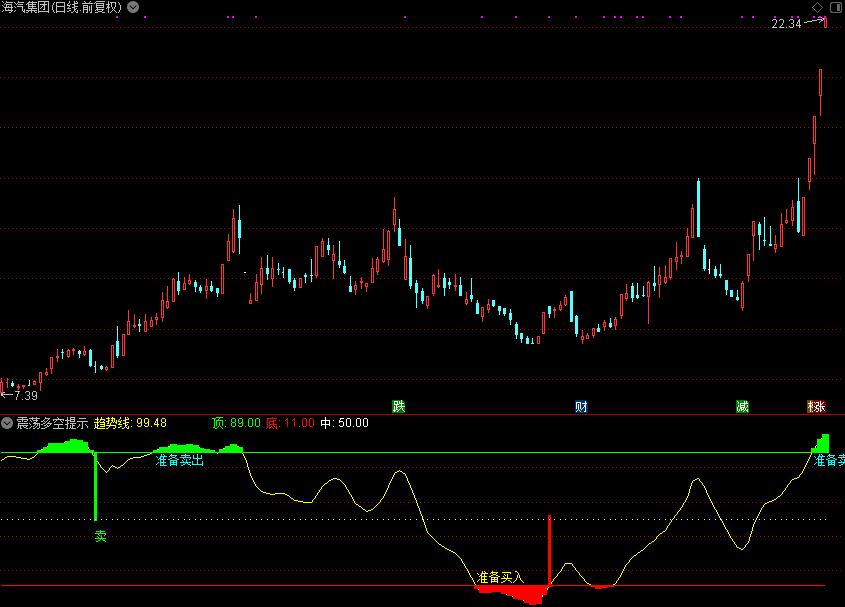Expand the 震荡多空提示 indicator dropdown arrow
845x607 pixels.
coord(7,423)
